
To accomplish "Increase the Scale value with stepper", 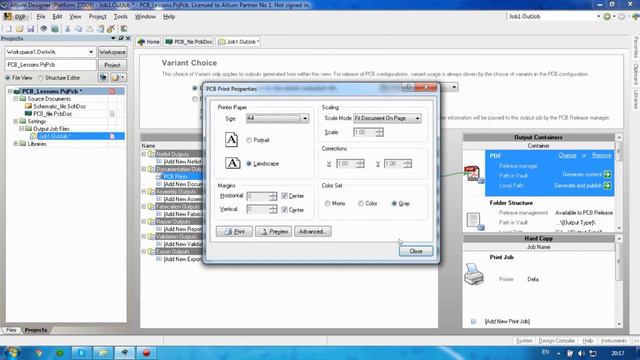I will (x=380, y=130).
